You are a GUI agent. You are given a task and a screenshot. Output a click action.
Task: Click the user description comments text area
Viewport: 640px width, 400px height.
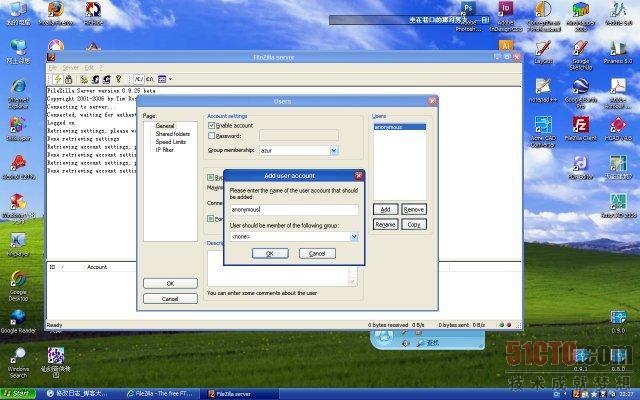(278, 269)
